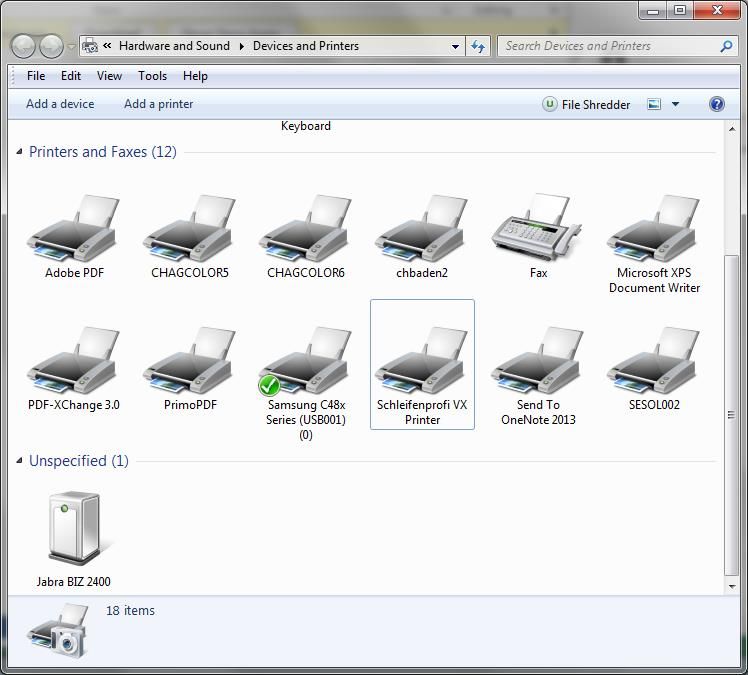Click Add a printer
The height and width of the screenshot is (675, 748).
[x=158, y=104]
